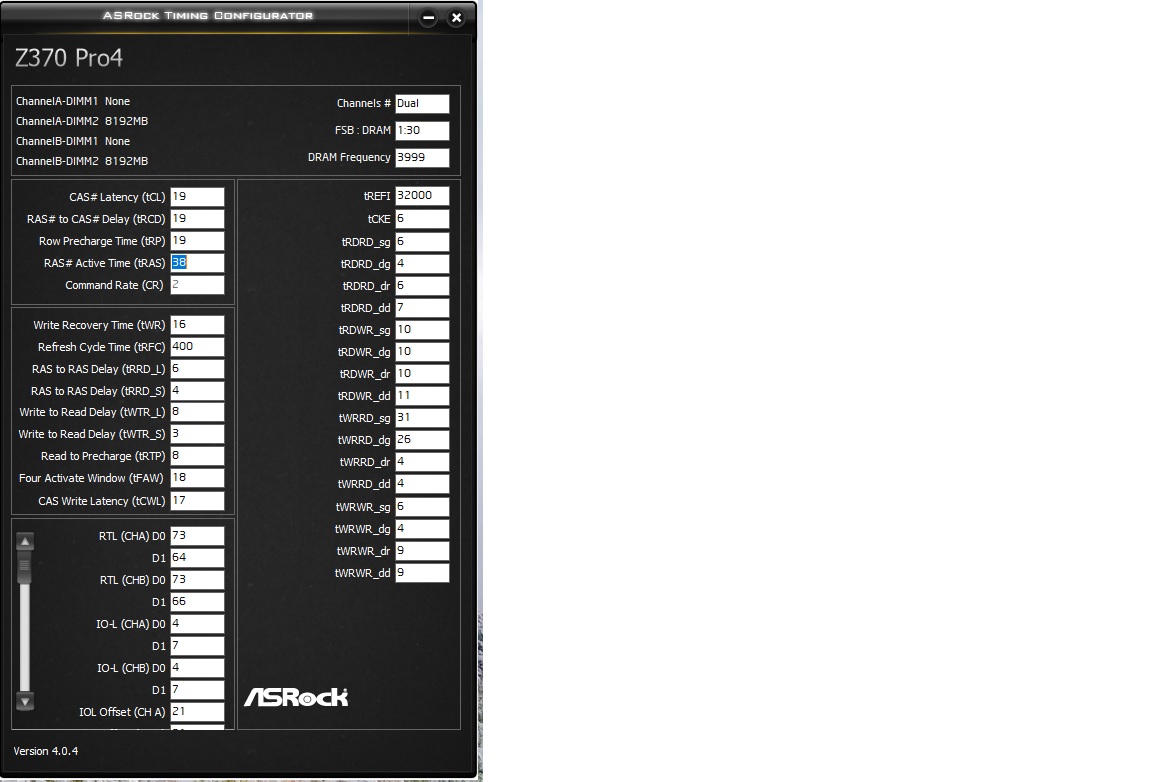Edit the tRRD_L value field
The width and height of the screenshot is (1152, 782).
tap(197, 369)
